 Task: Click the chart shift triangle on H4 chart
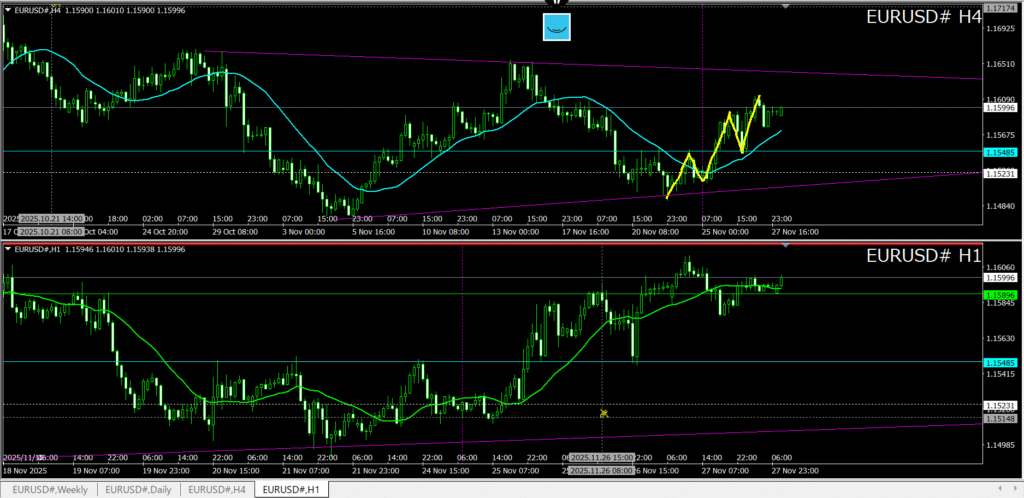coord(785,6)
